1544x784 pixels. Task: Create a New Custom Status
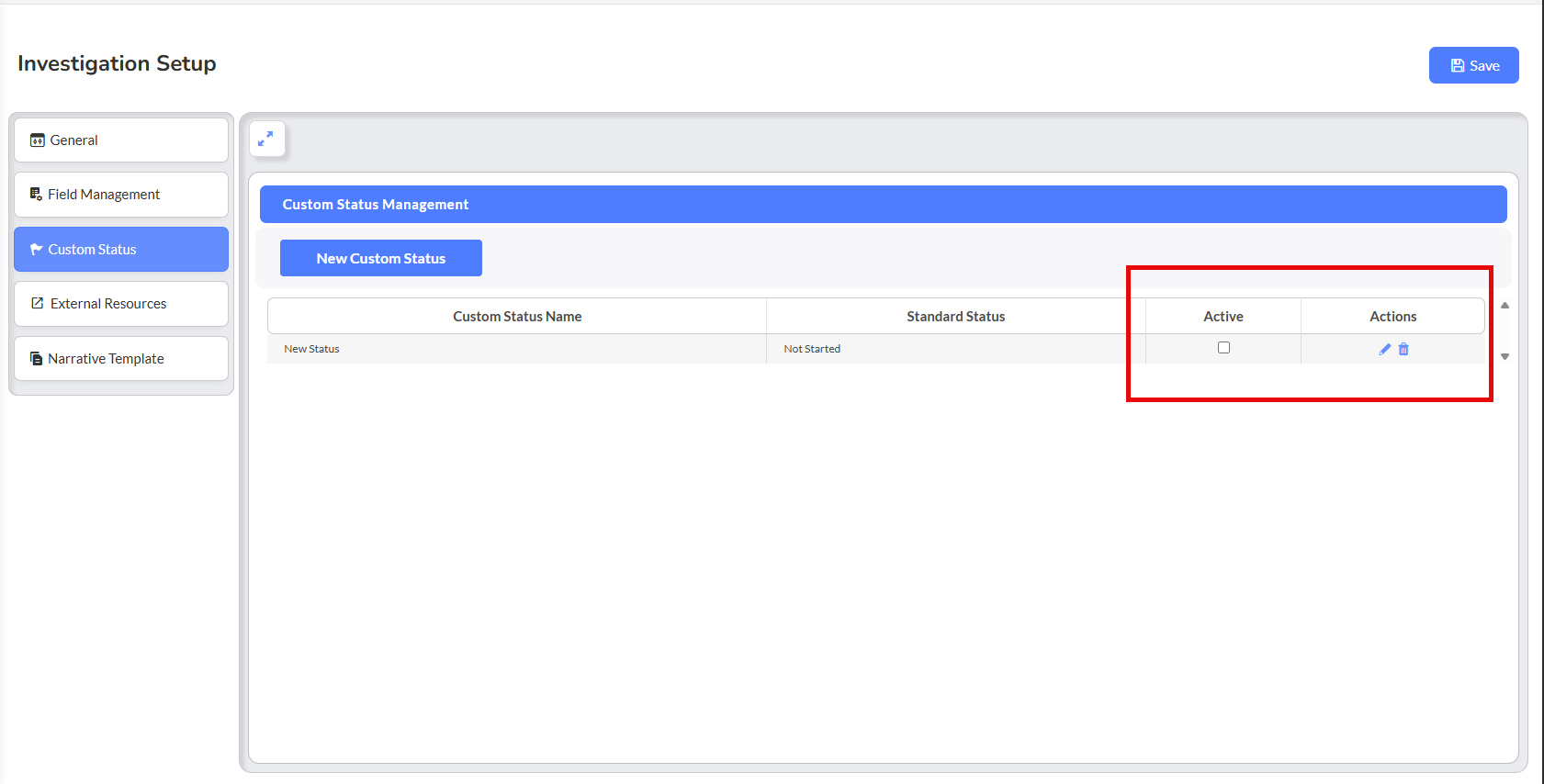pos(380,259)
